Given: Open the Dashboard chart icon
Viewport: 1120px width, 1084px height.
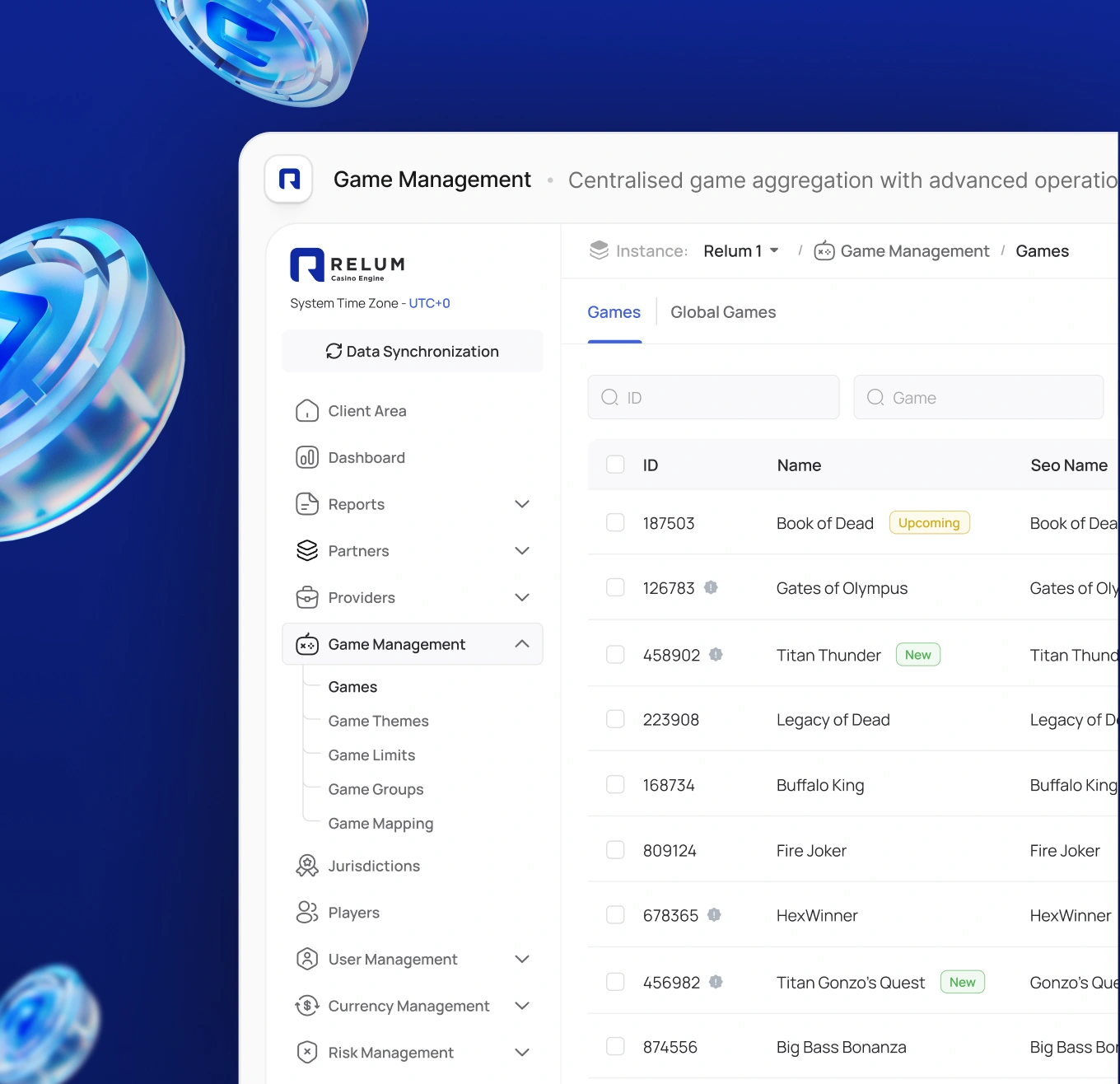Looking at the screenshot, I should pos(307,457).
